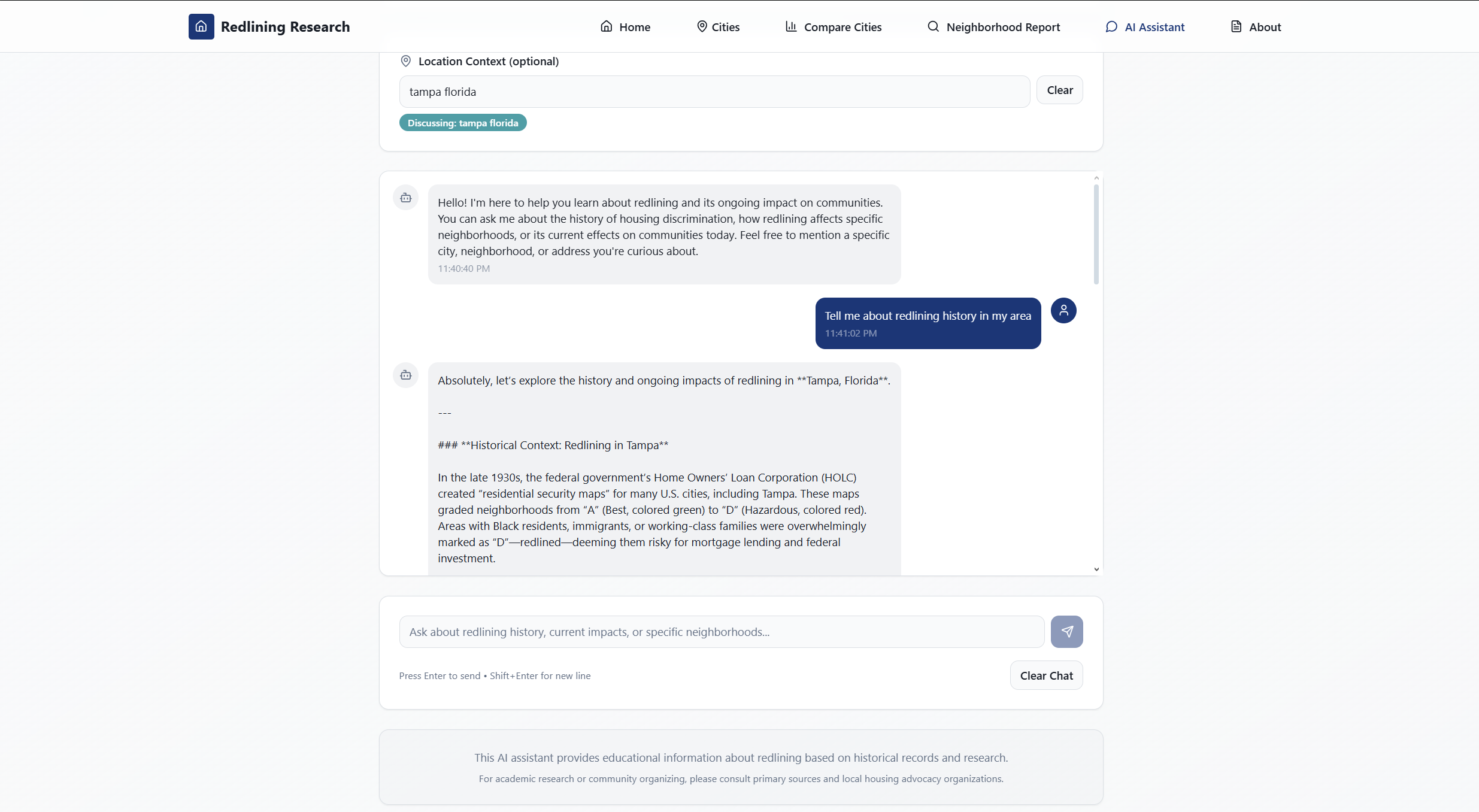Focus the tampa florida location input
Screen dimensions: 1479x812
coord(714,92)
